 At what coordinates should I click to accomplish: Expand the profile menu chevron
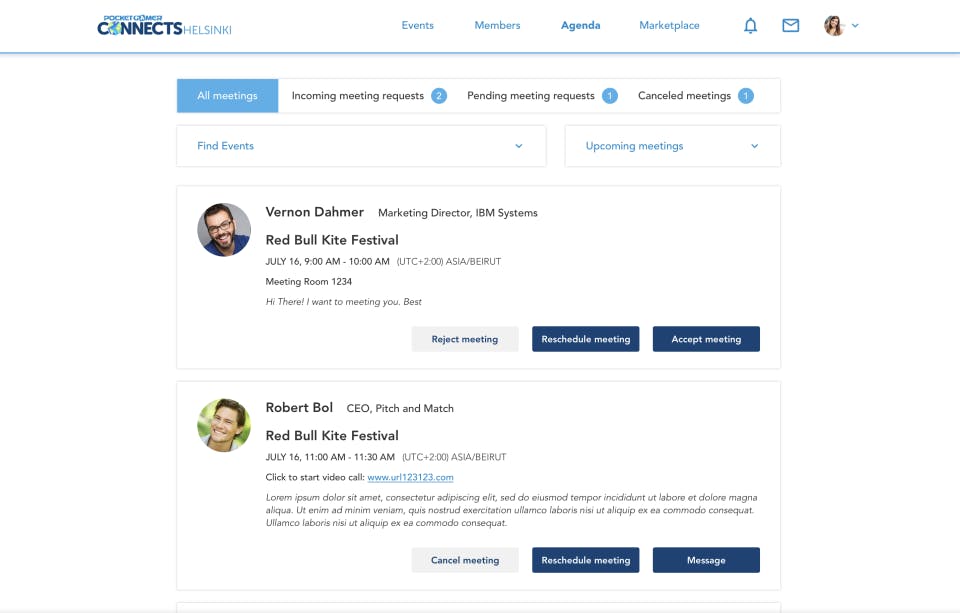tap(855, 26)
